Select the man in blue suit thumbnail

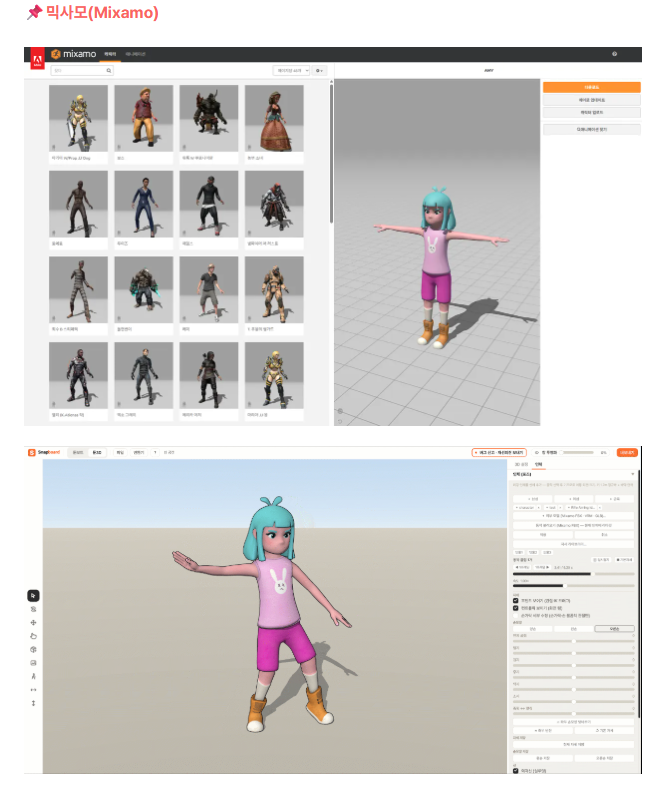(144, 204)
